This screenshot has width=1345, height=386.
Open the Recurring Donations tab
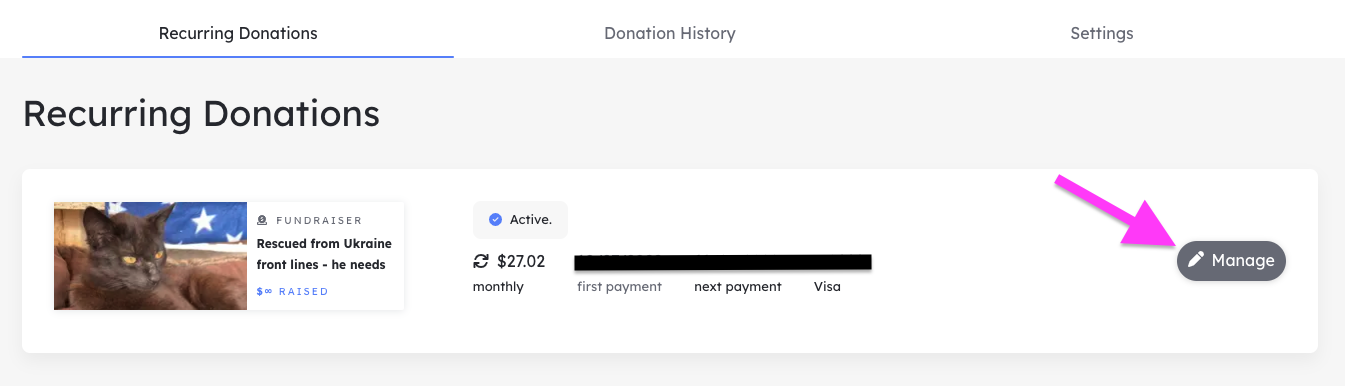pyautogui.click(x=238, y=33)
